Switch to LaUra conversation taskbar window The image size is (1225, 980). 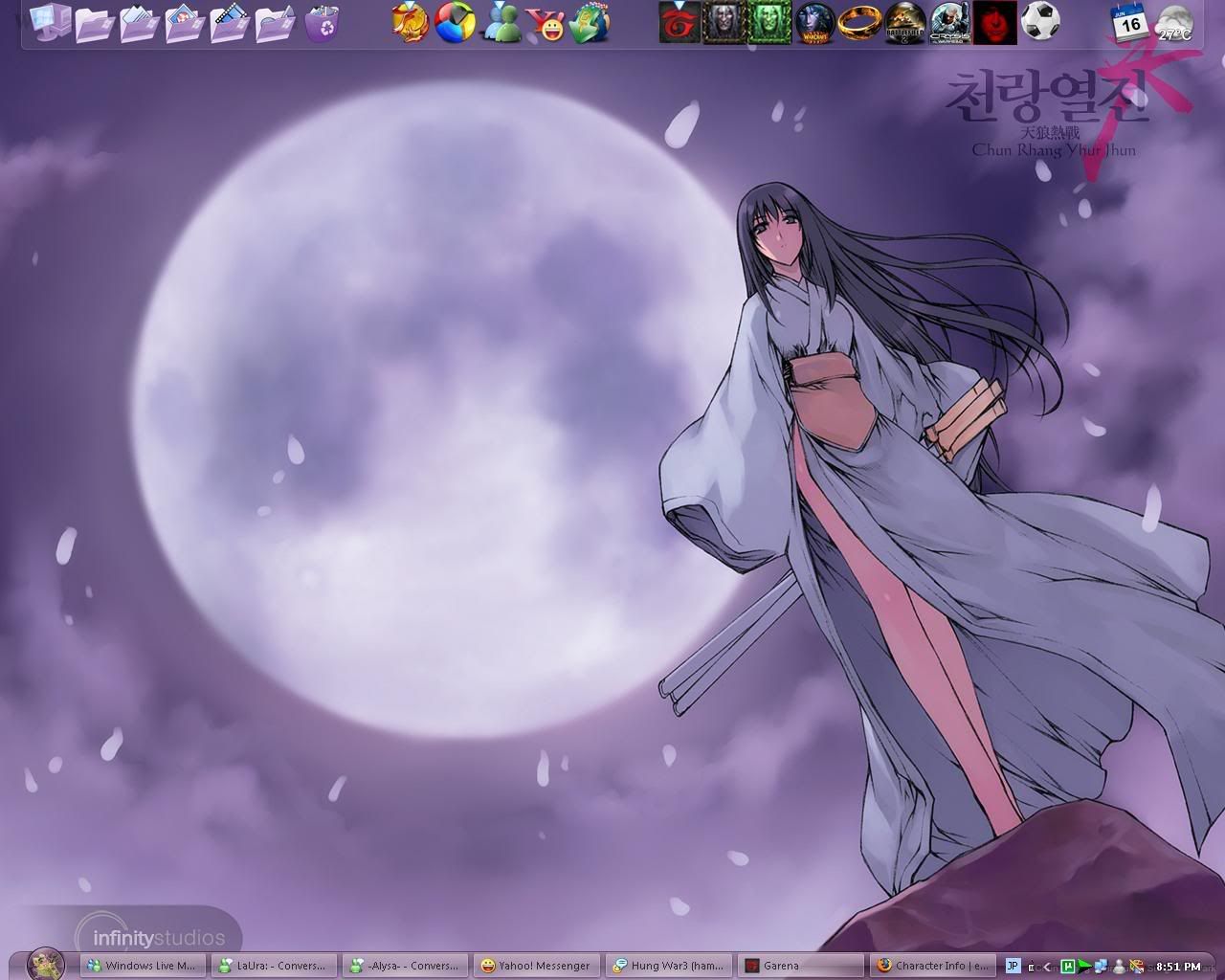(276, 966)
